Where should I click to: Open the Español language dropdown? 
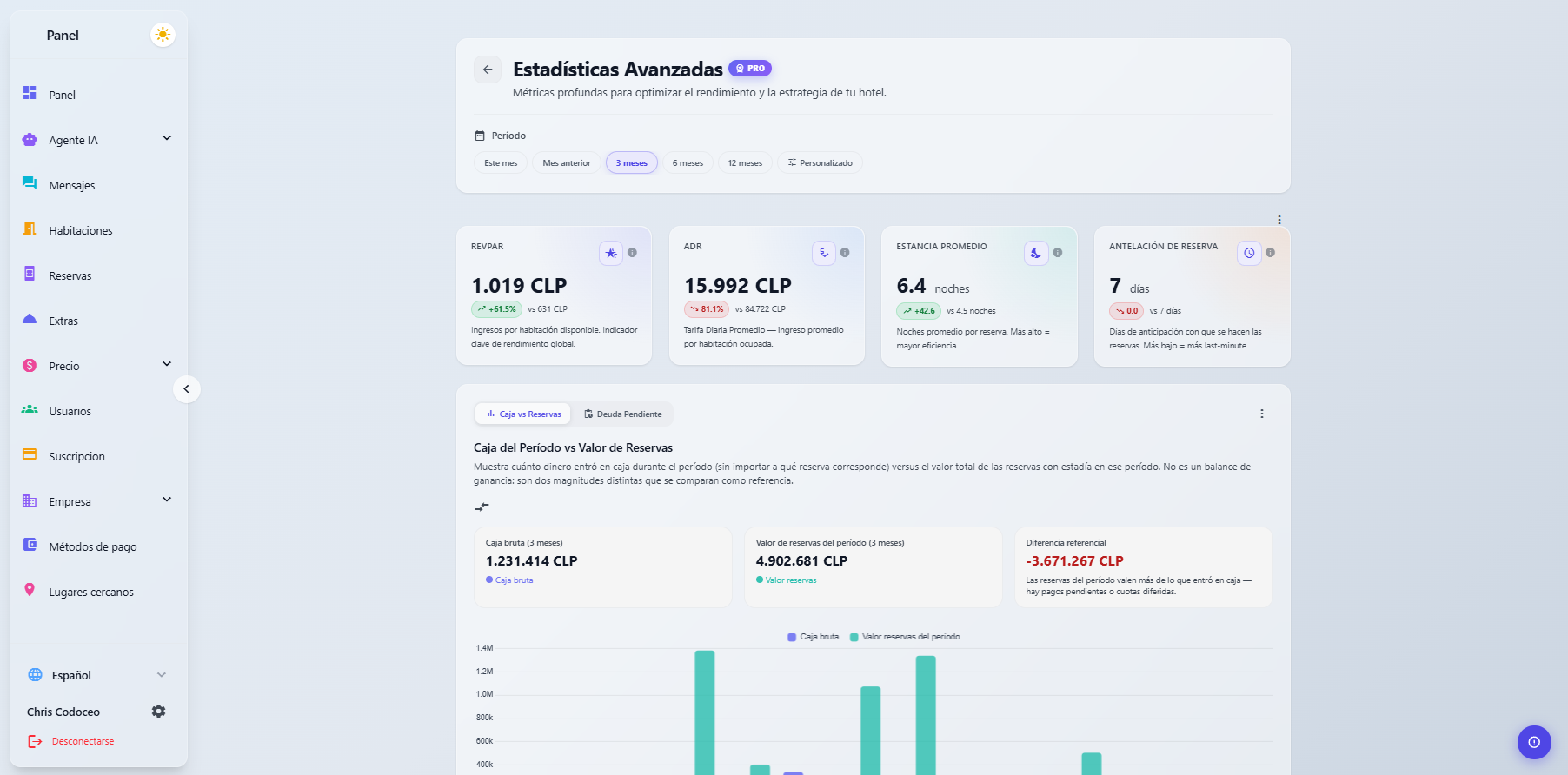click(97, 675)
